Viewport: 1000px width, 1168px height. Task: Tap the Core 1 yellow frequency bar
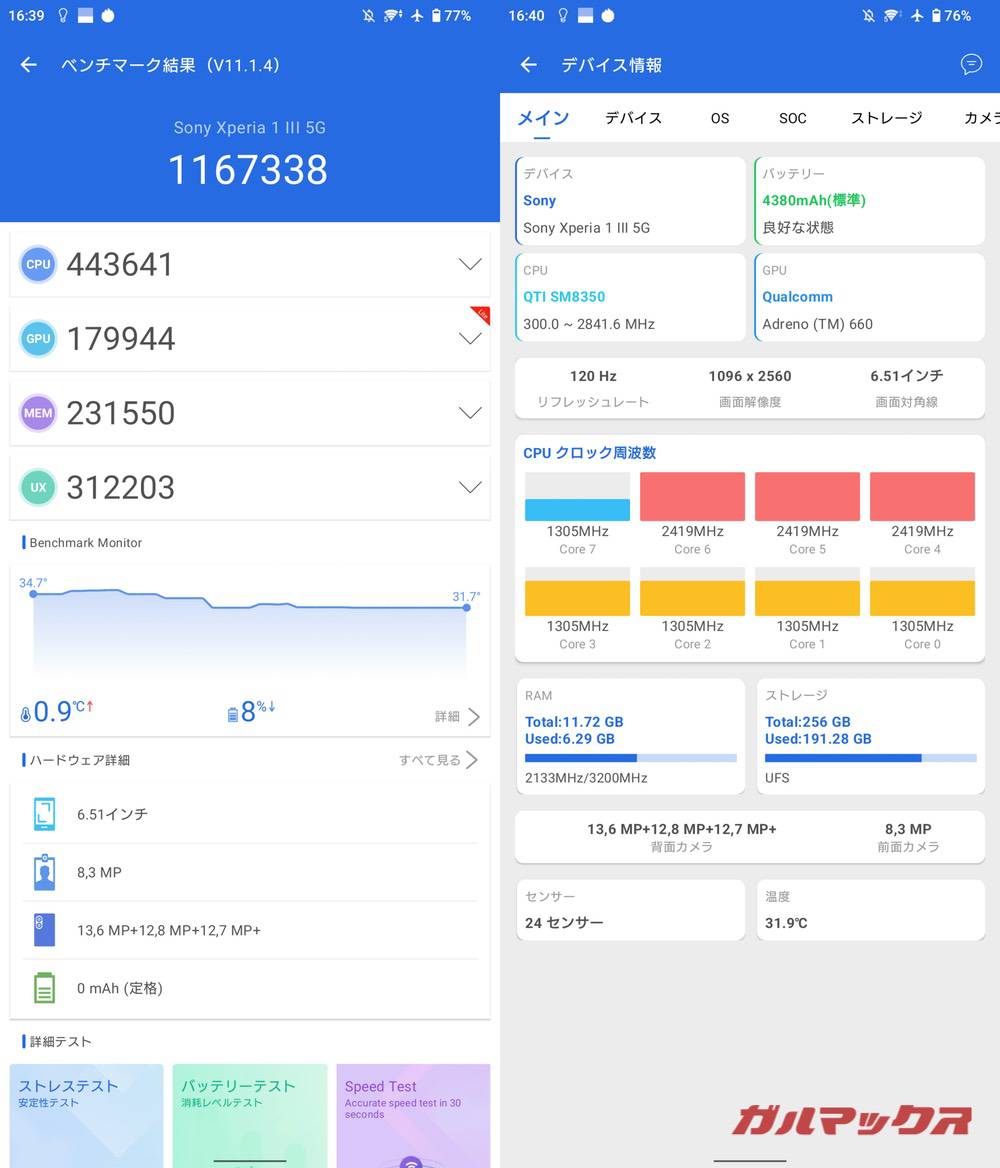click(x=807, y=591)
